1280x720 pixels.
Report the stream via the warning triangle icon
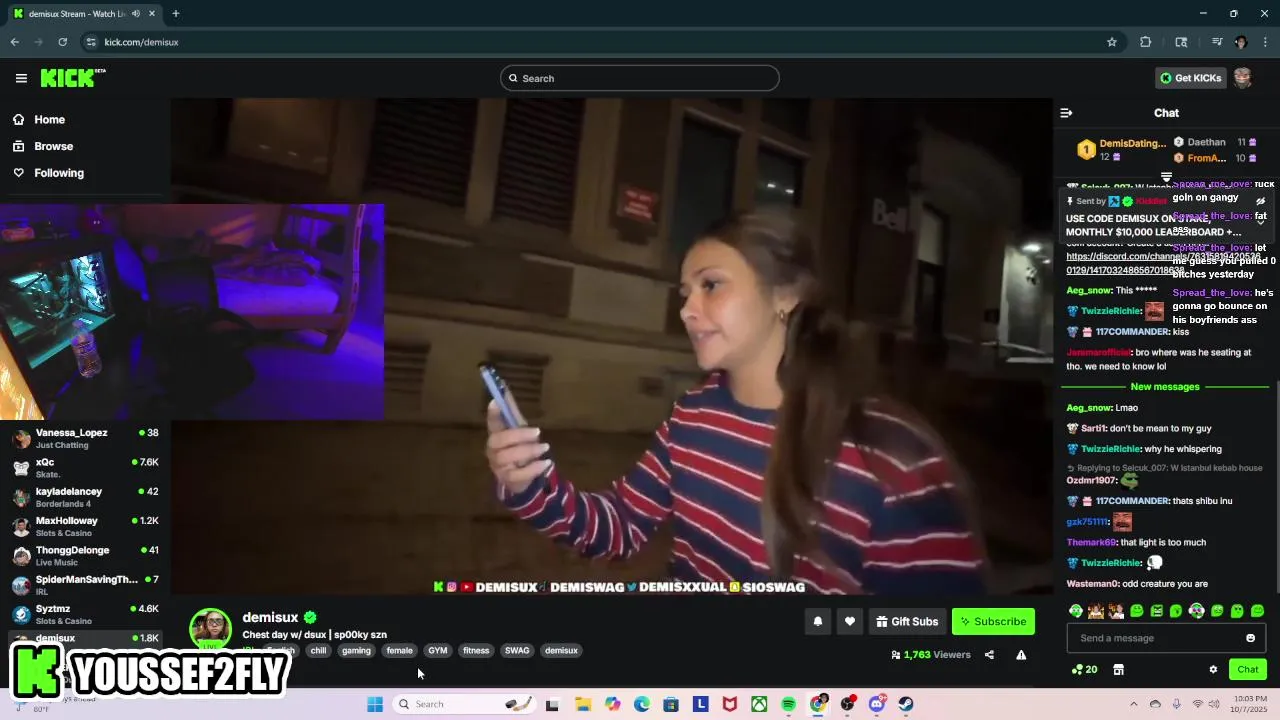(x=1021, y=655)
